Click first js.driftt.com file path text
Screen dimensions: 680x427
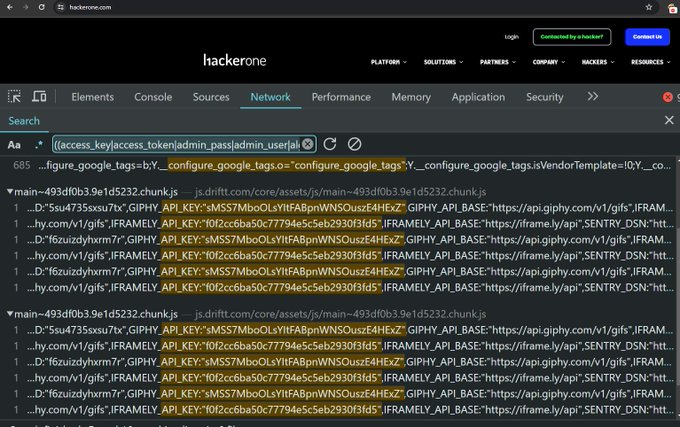click(x=340, y=192)
